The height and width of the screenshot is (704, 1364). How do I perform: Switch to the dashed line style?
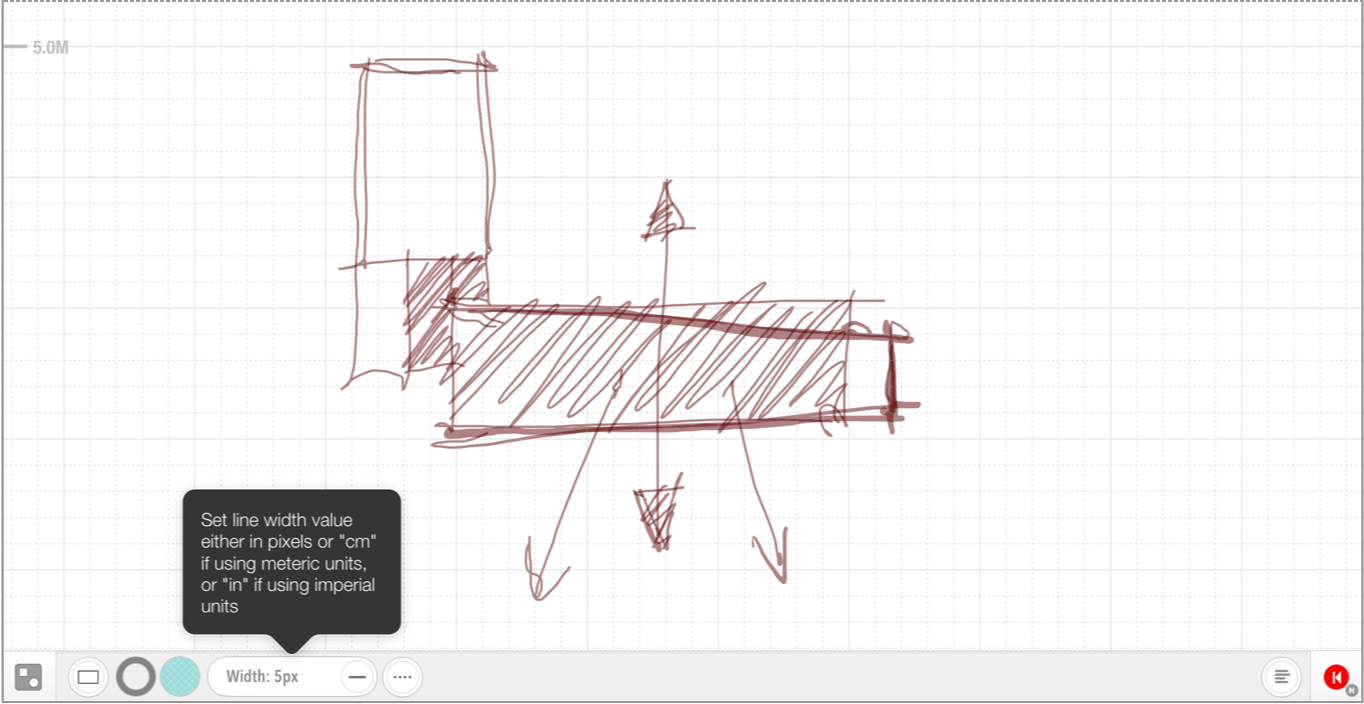pyautogui.click(x=402, y=677)
